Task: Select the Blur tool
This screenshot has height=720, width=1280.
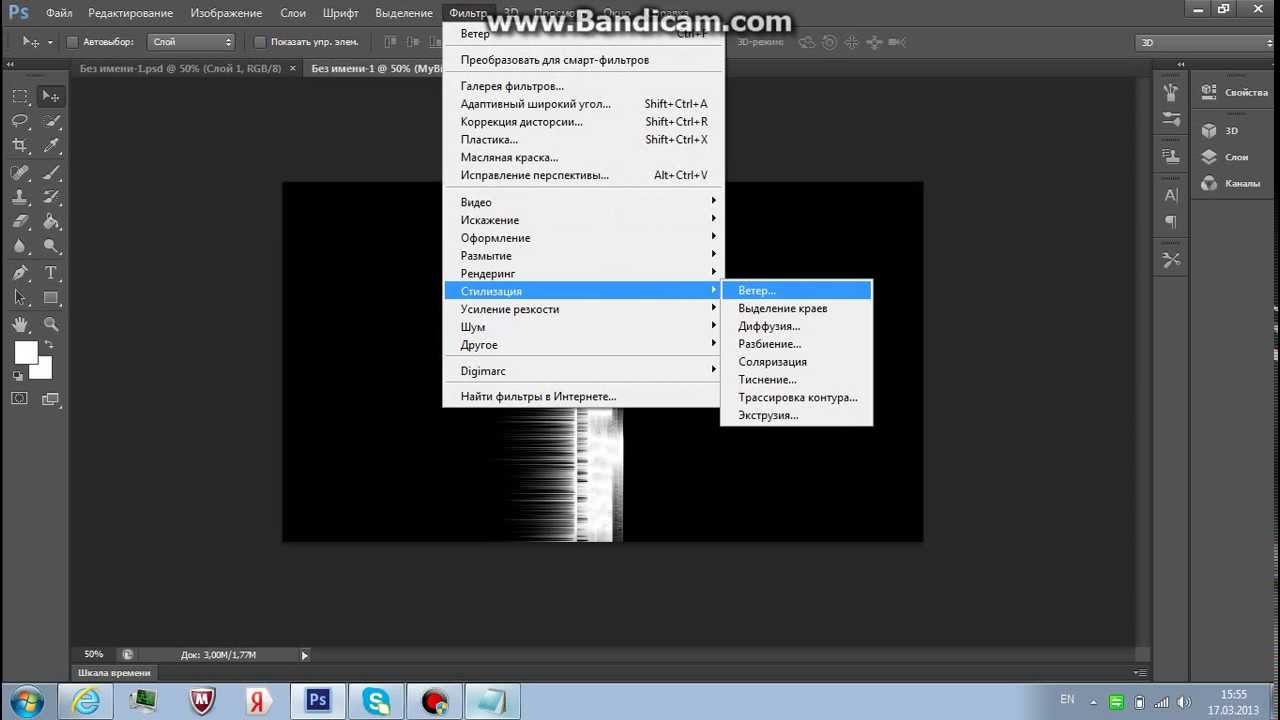Action: tap(20, 246)
